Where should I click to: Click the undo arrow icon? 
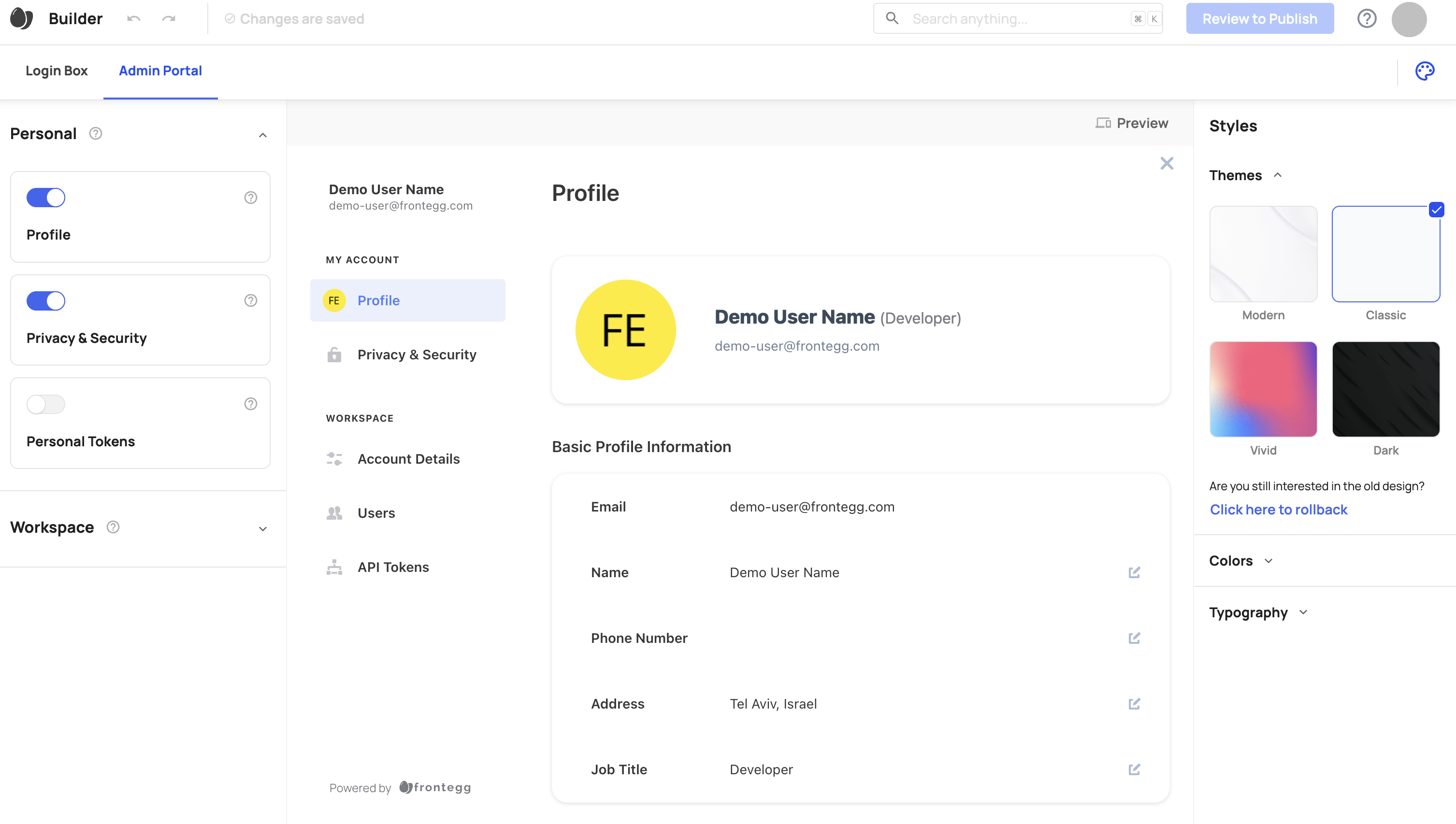tap(134, 19)
